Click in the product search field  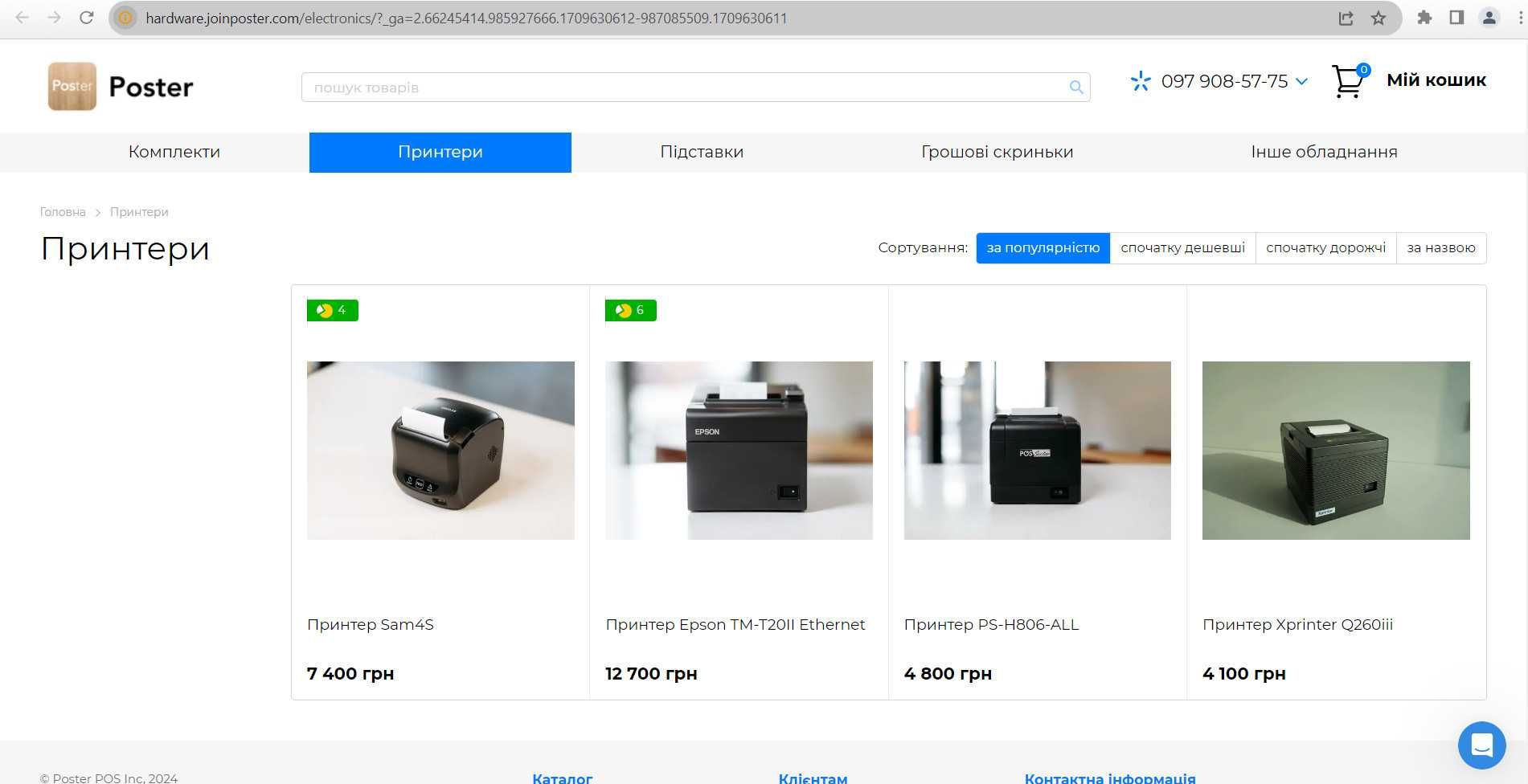click(x=695, y=88)
